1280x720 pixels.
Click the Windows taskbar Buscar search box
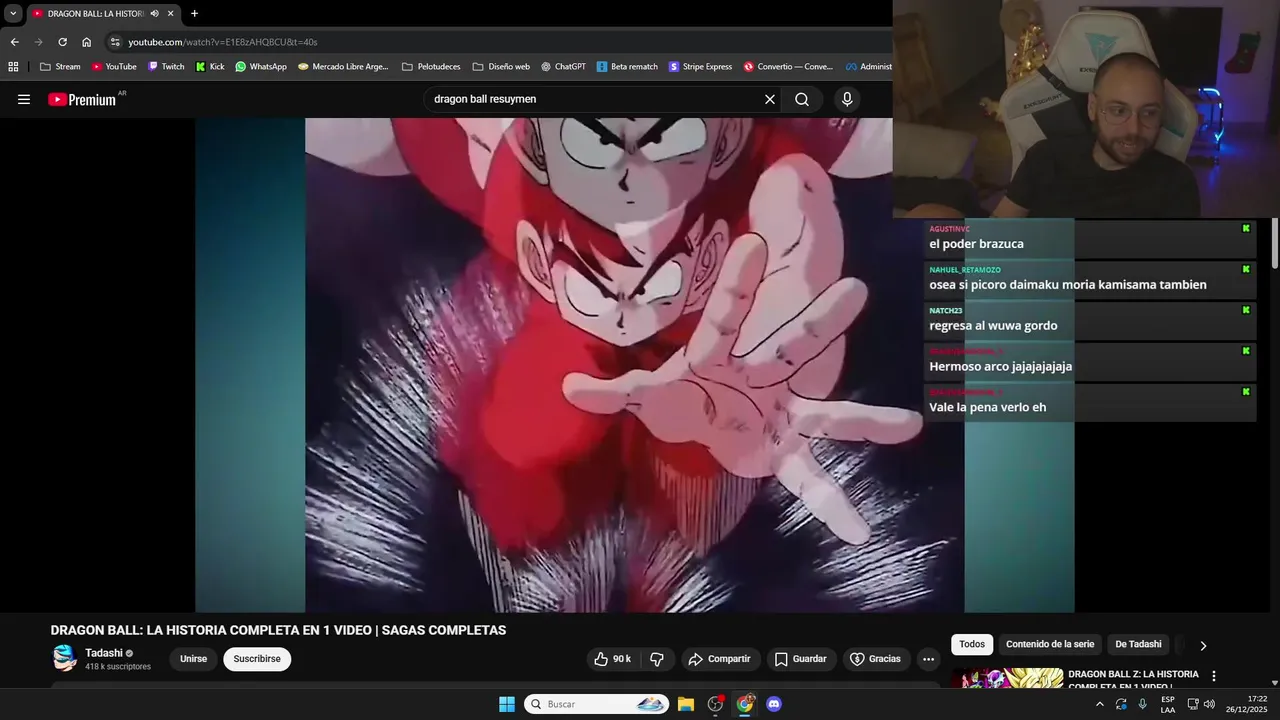click(597, 704)
